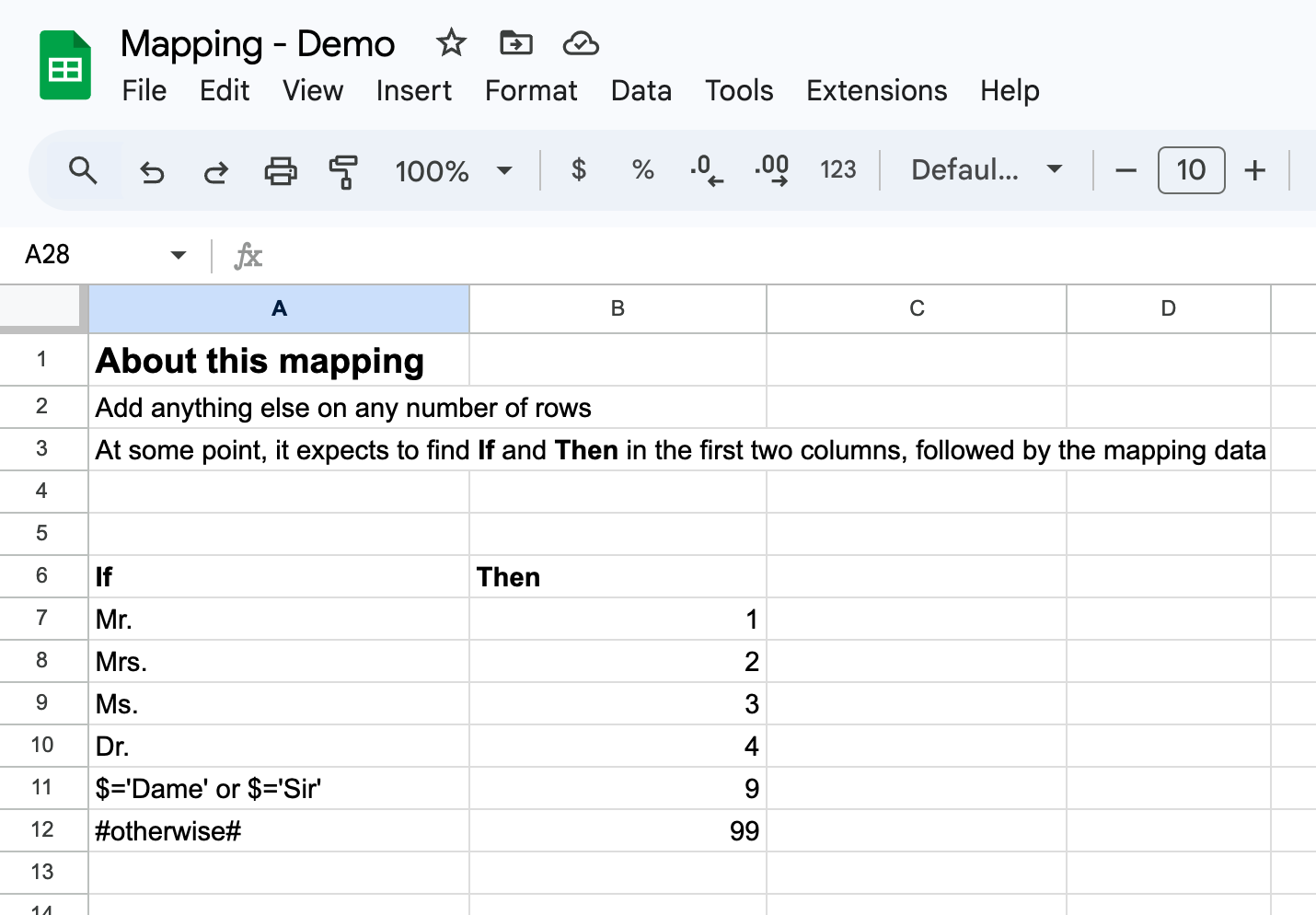Image resolution: width=1316 pixels, height=915 pixels.
Task: Increase font size with plus
Action: tap(1254, 170)
